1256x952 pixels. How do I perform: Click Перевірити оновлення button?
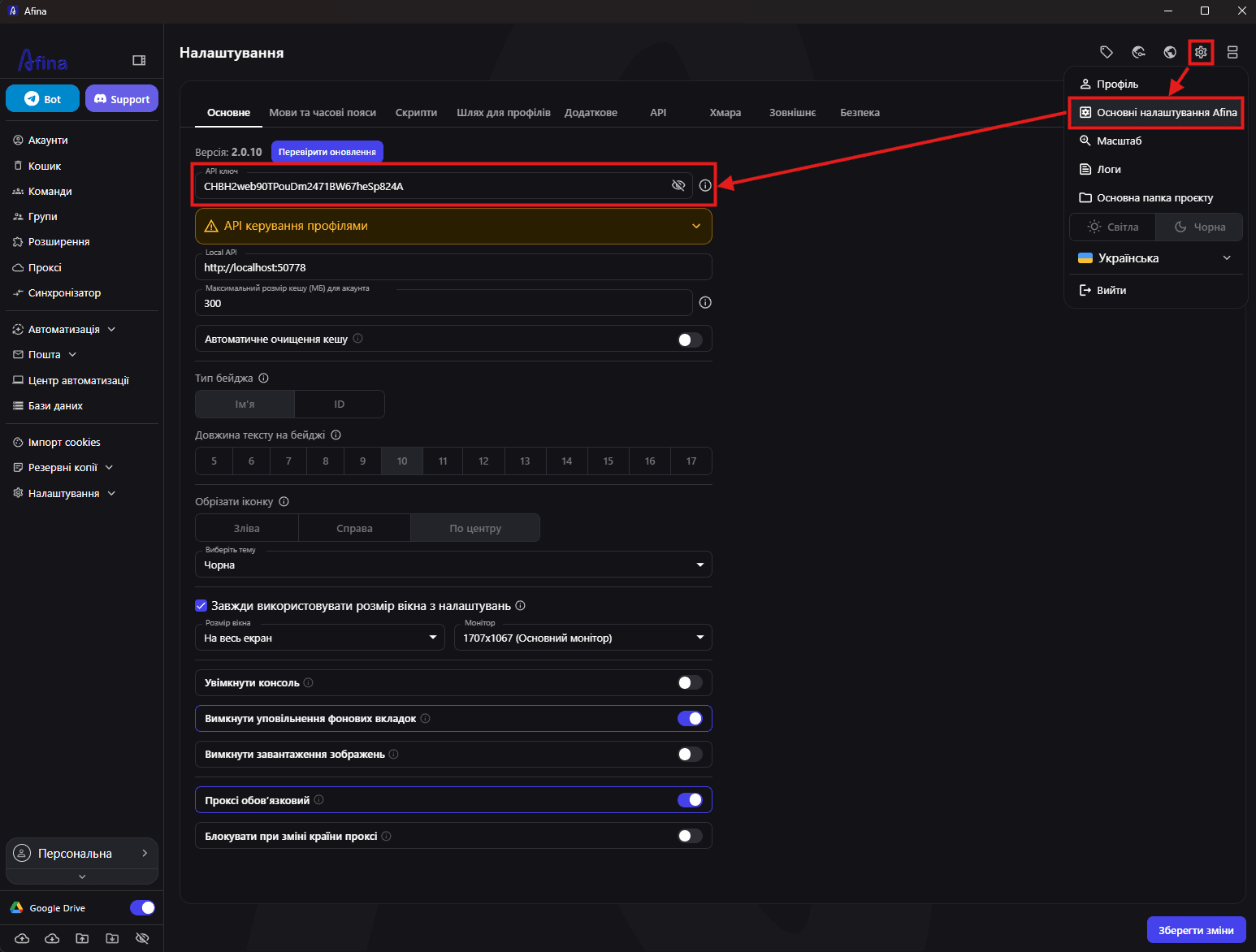pyautogui.click(x=327, y=152)
